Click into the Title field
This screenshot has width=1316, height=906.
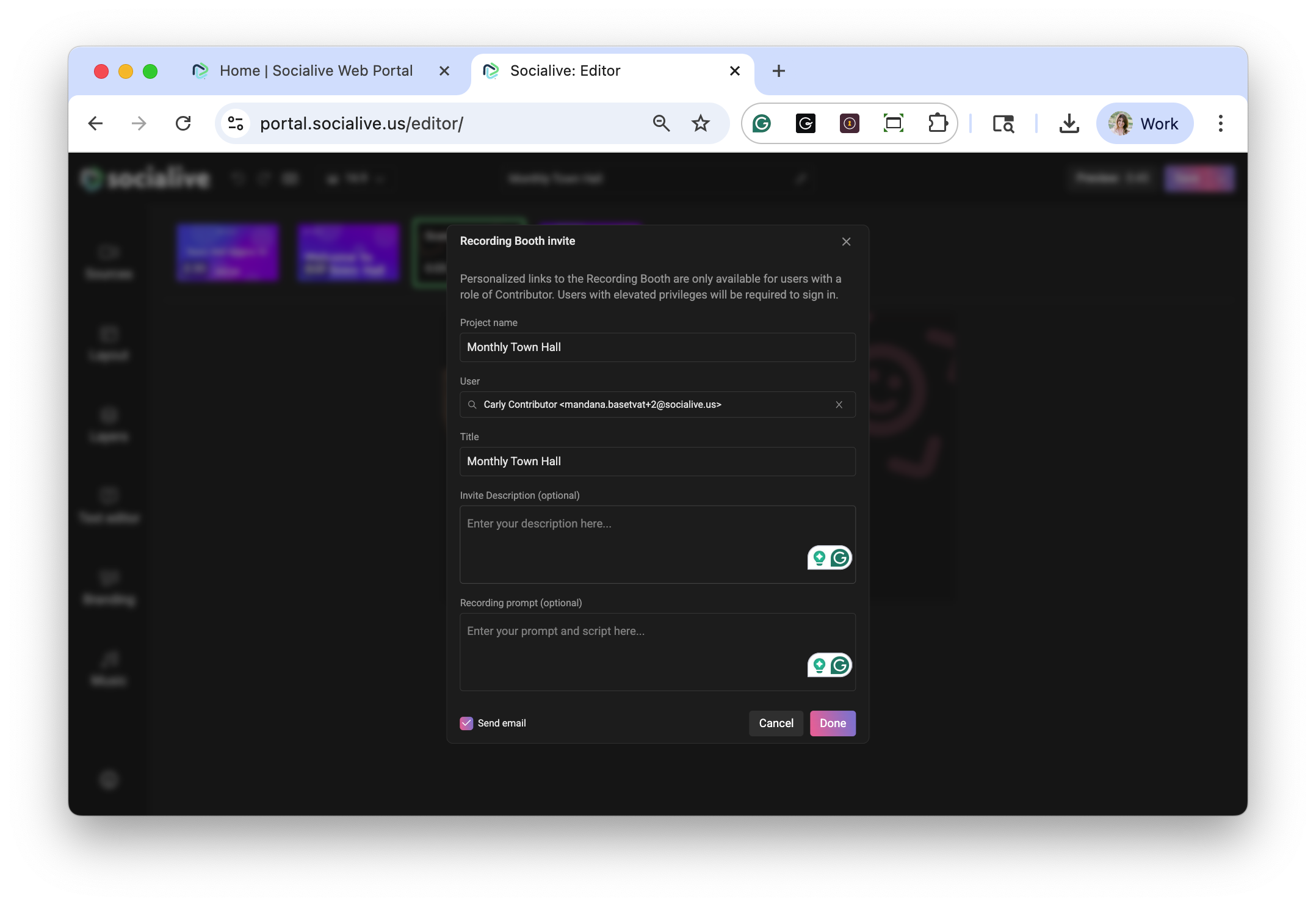[657, 462]
